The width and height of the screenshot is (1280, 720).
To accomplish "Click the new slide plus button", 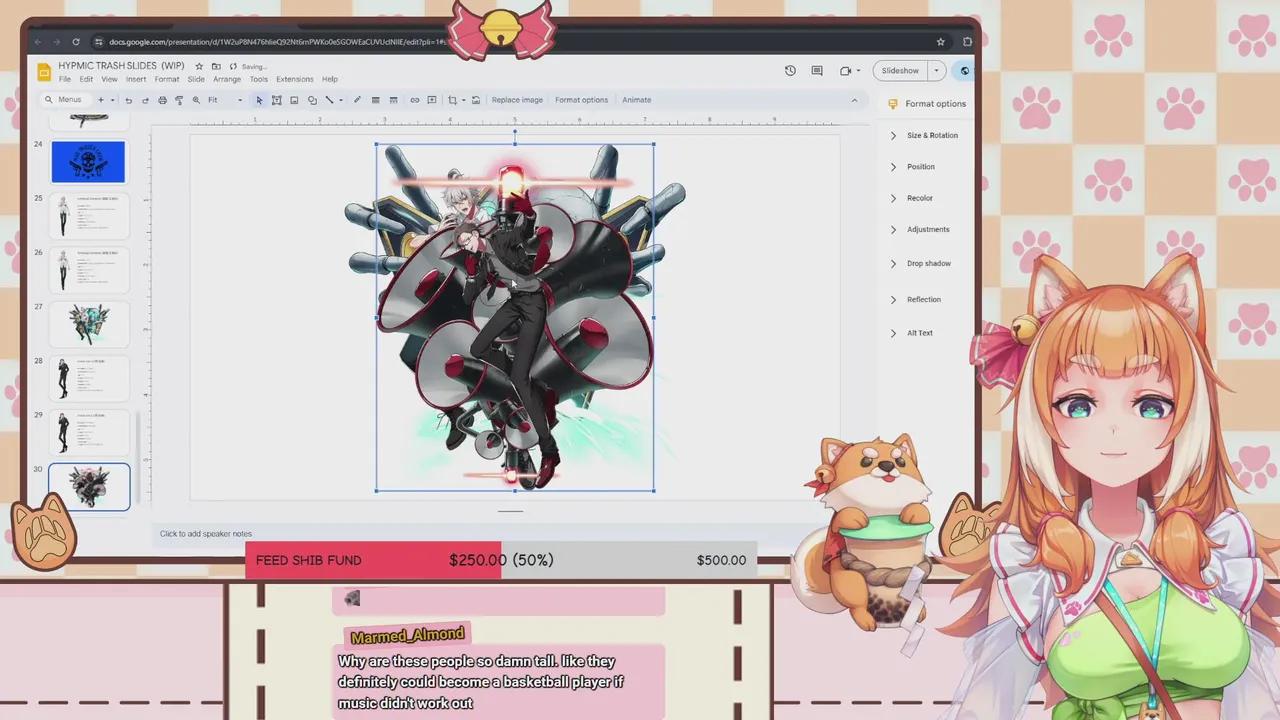I will [100, 100].
